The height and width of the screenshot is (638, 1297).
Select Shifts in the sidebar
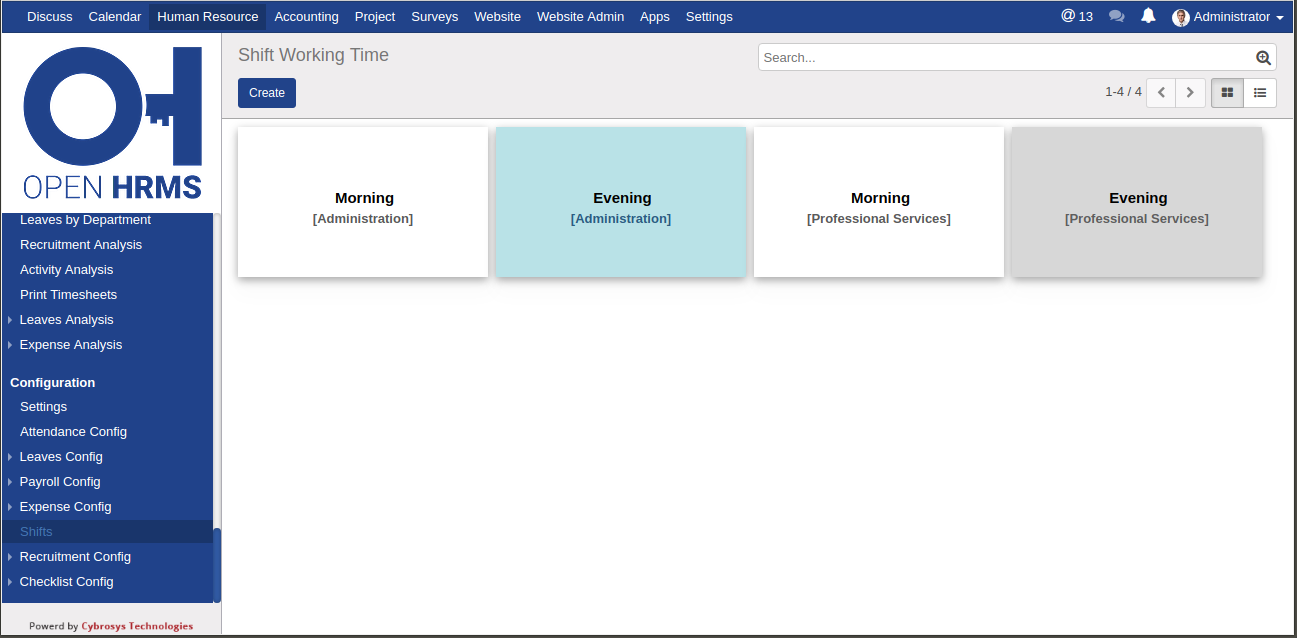(107, 532)
